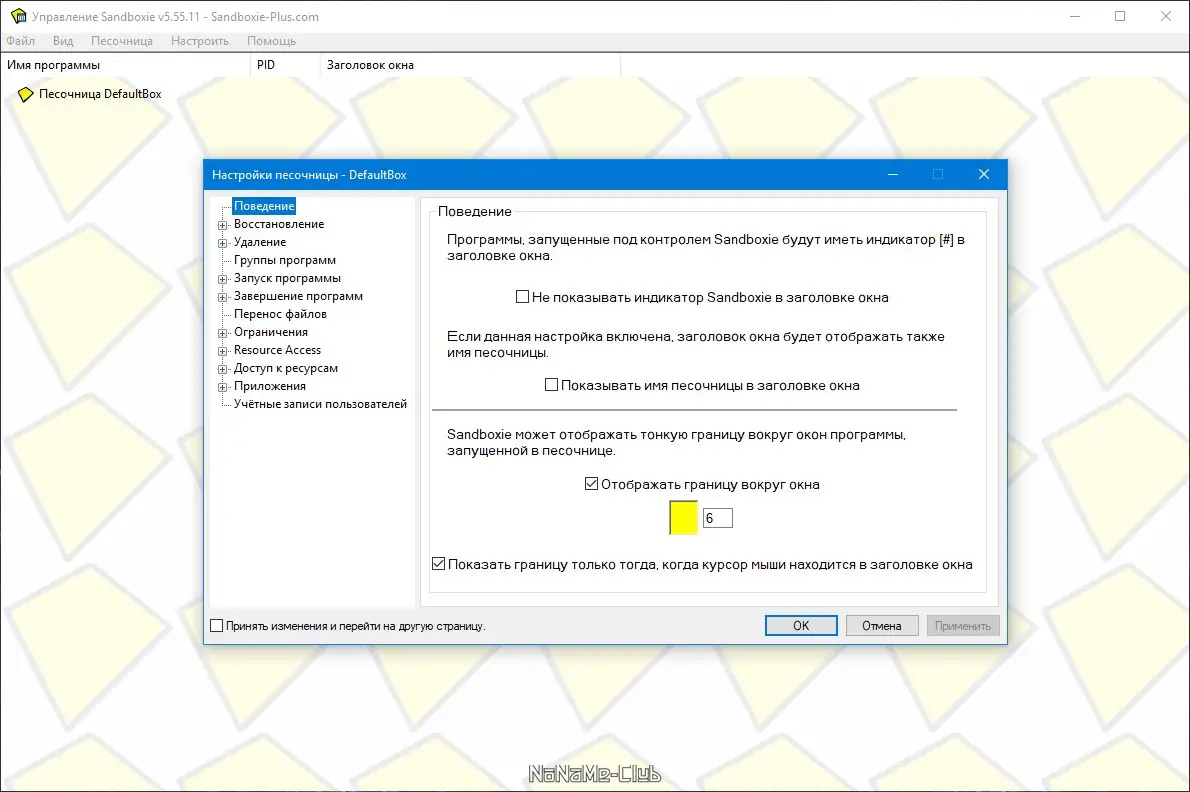Open the Файл menu
1190x792 pixels.
click(x=20, y=41)
